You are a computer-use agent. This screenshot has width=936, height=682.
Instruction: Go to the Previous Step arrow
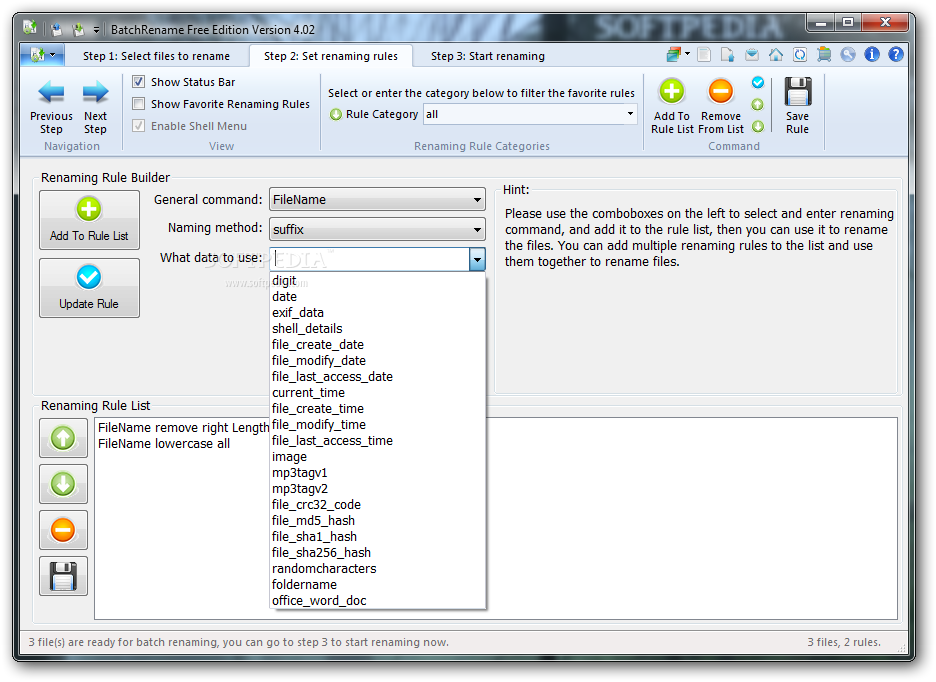click(x=51, y=93)
